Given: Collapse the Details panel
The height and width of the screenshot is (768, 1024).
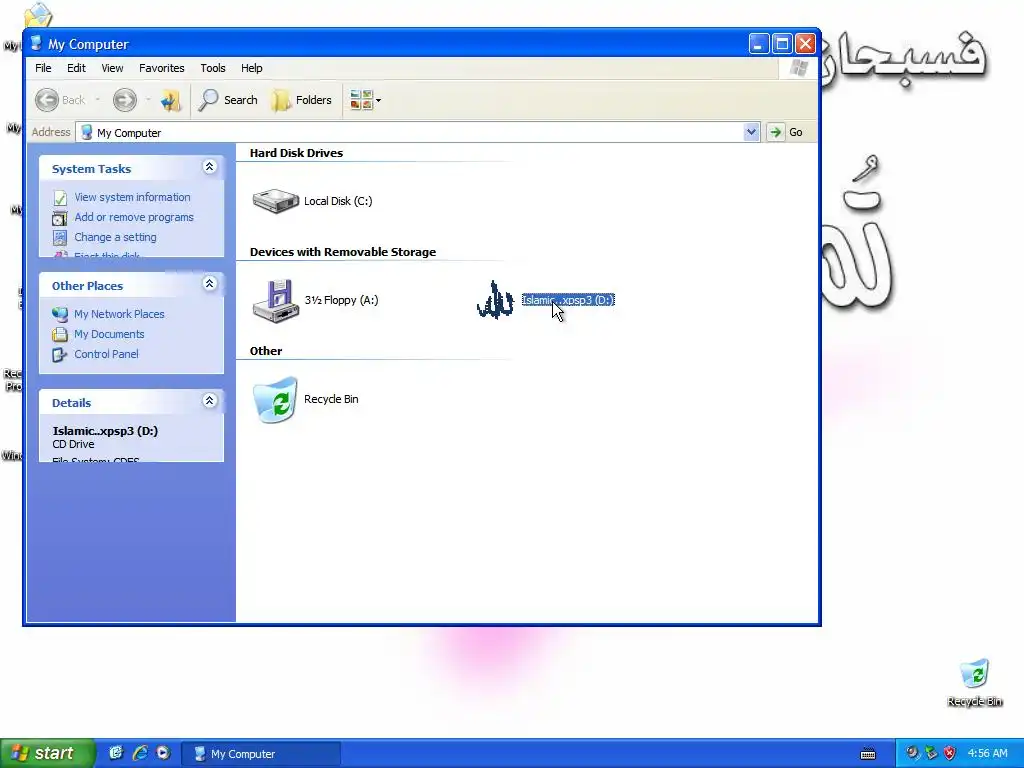Looking at the screenshot, I should click(x=210, y=401).
